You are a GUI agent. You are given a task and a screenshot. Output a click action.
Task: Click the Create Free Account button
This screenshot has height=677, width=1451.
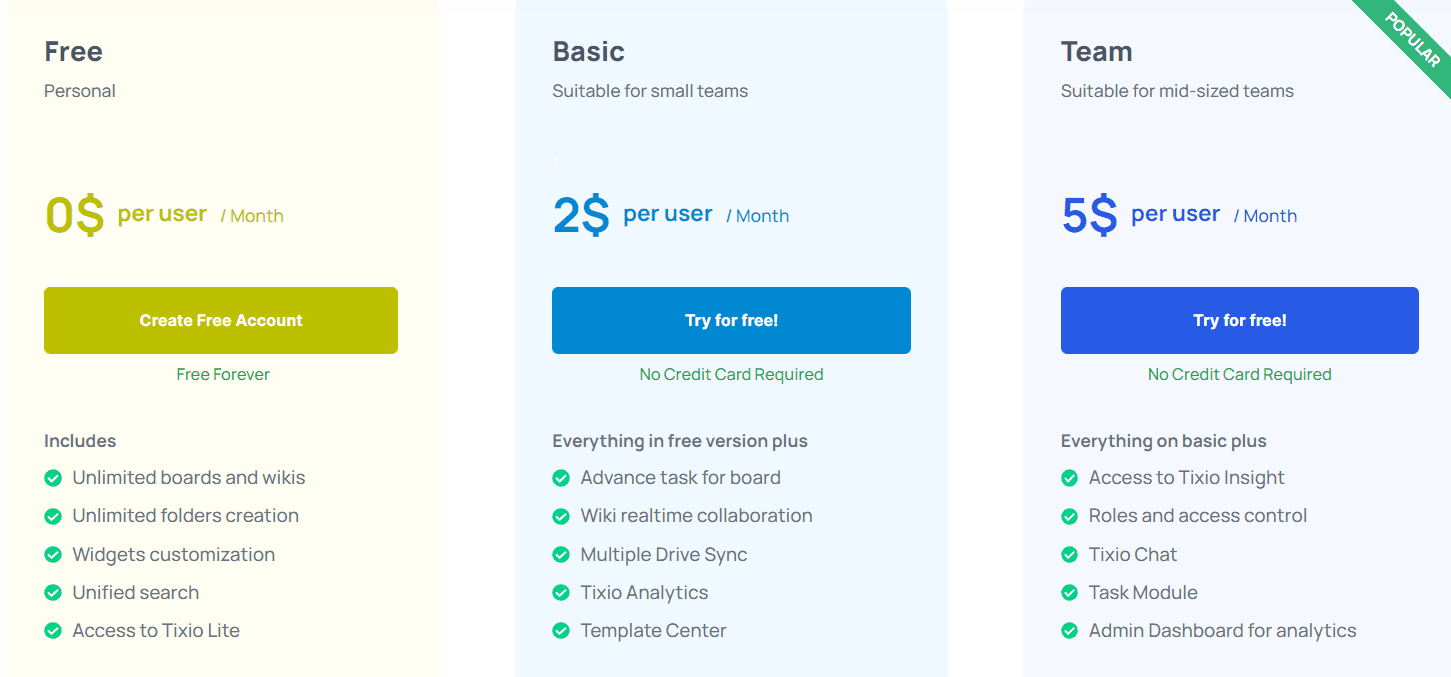[221, 320]
